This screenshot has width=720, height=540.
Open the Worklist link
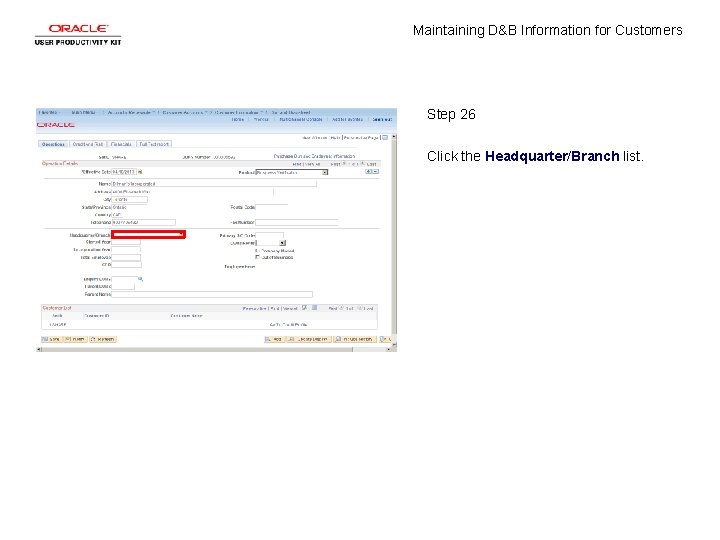(261, 119)
